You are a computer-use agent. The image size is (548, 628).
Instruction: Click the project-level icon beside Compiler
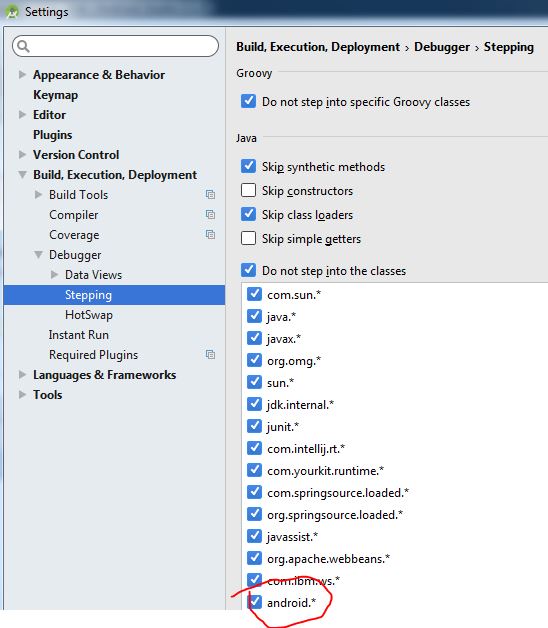(x=210, y=215)
